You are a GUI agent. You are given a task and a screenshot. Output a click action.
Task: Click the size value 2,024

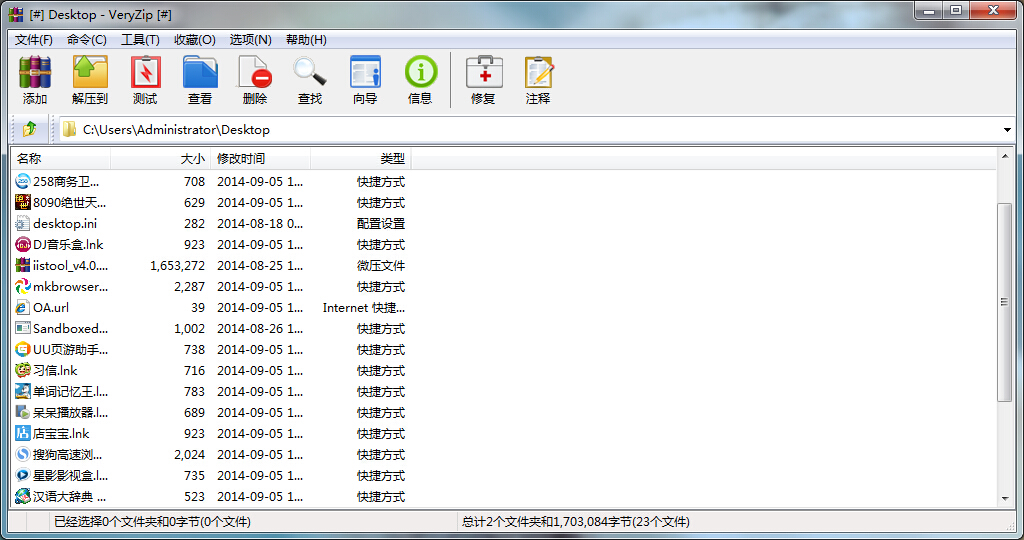click(189, 454)
